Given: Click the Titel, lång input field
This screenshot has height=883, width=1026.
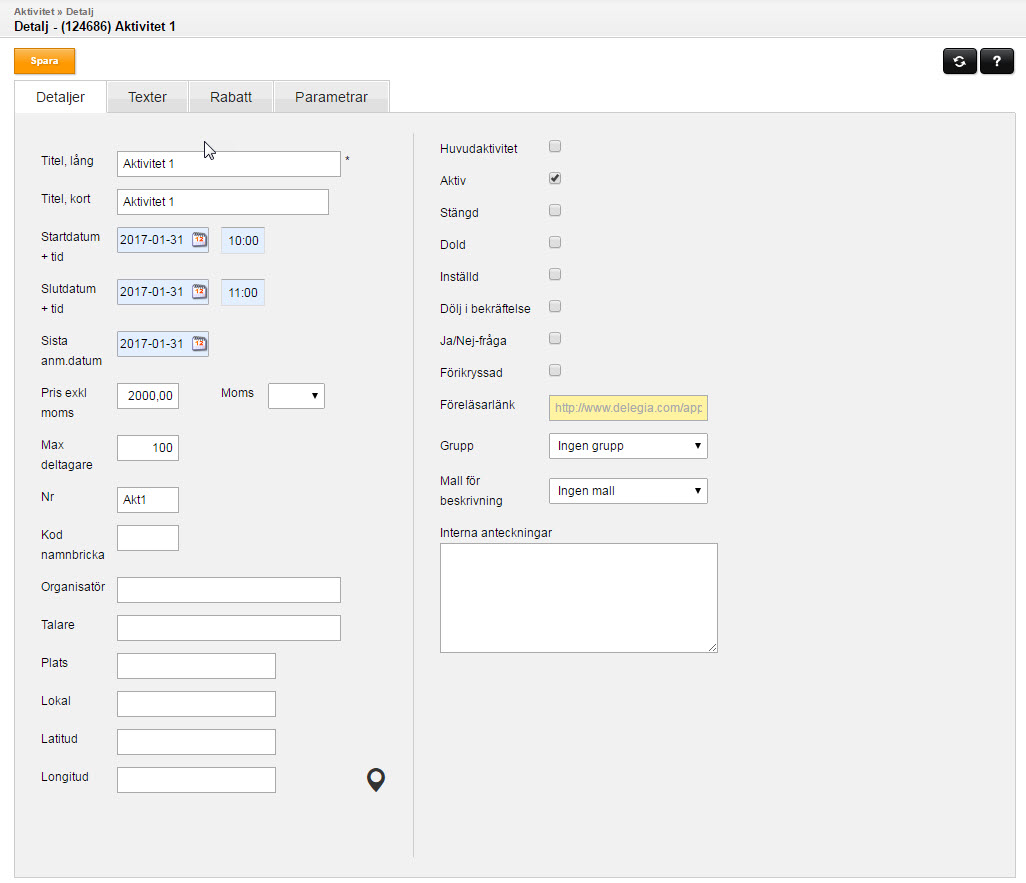Looking at the screenshot, I should pos(229,164).
